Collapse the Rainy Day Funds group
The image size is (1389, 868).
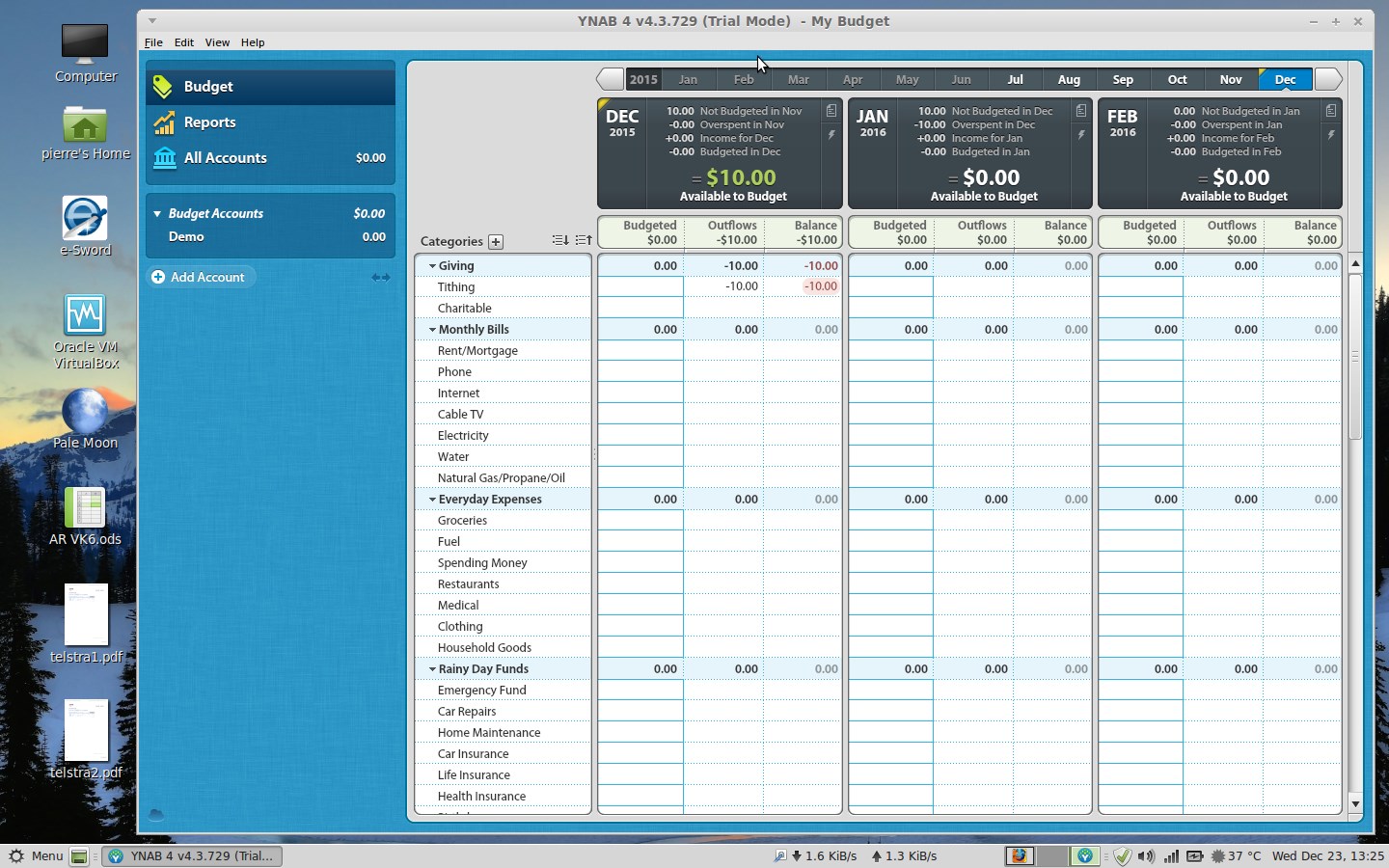[432, 669]
